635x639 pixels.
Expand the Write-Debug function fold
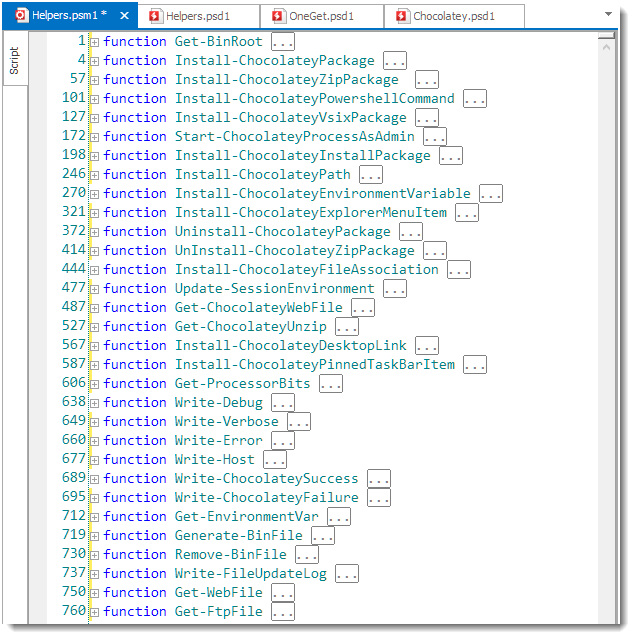[x=95, y=403]
